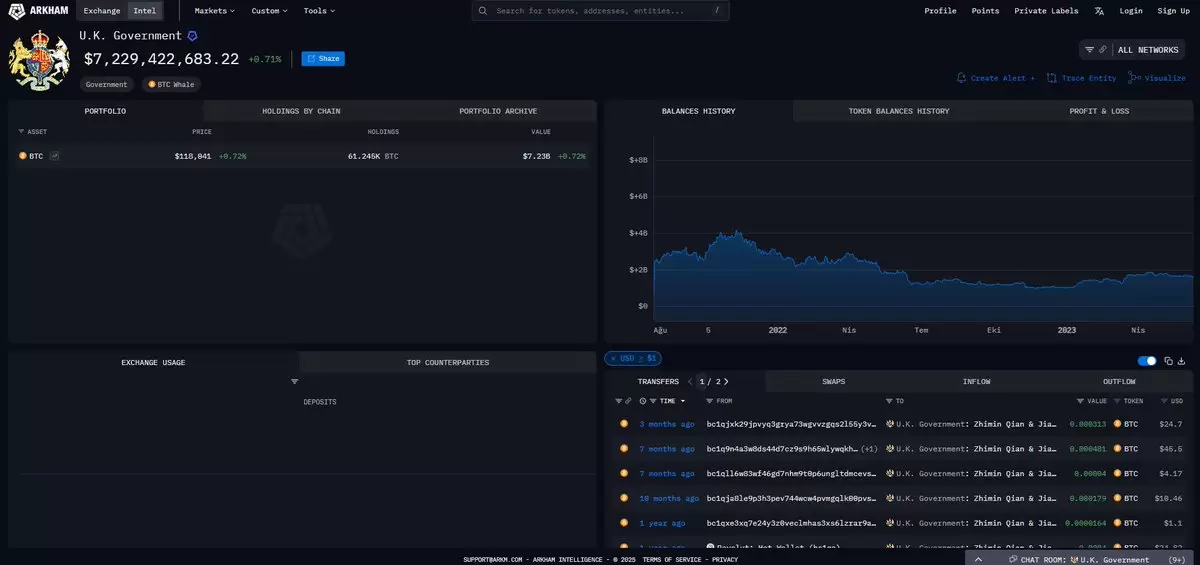Click the Asset column filter icon
The image size is (1200, 565).
click(21, 131)
